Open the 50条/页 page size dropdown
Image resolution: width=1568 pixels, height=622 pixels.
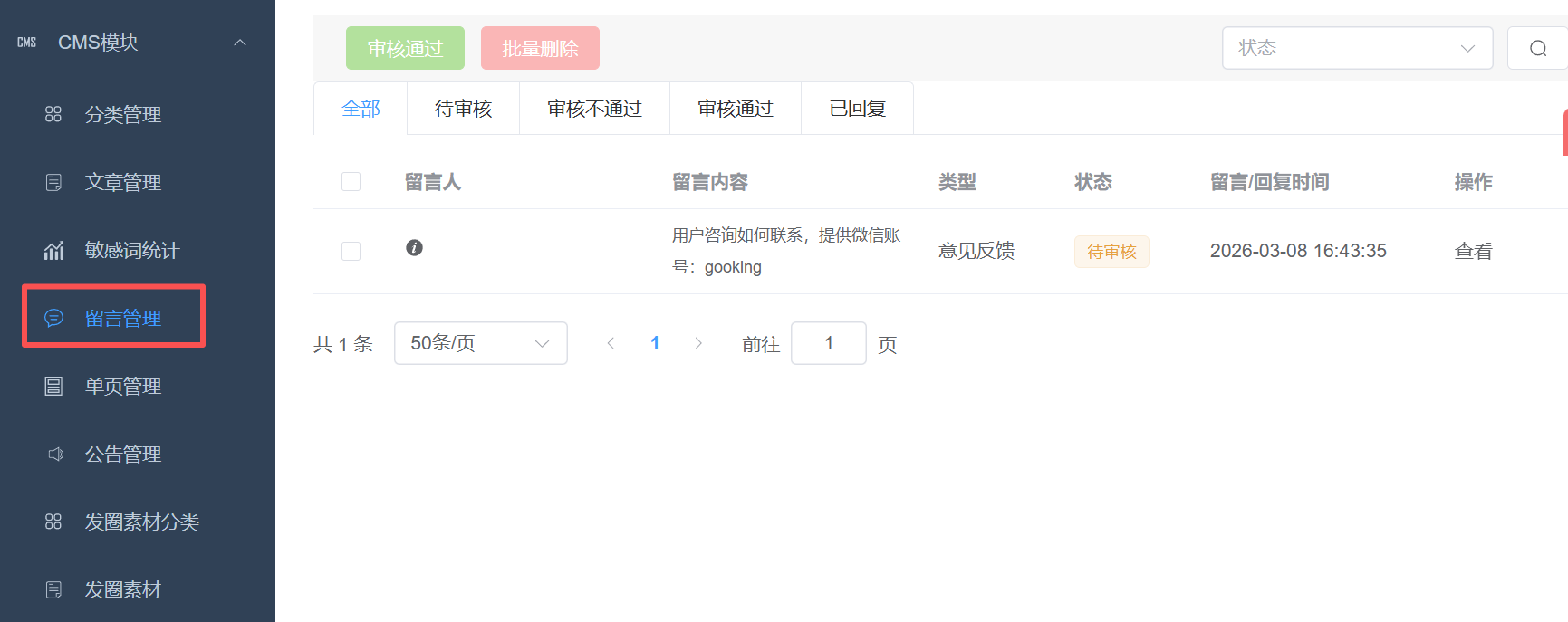click(480, 343)
